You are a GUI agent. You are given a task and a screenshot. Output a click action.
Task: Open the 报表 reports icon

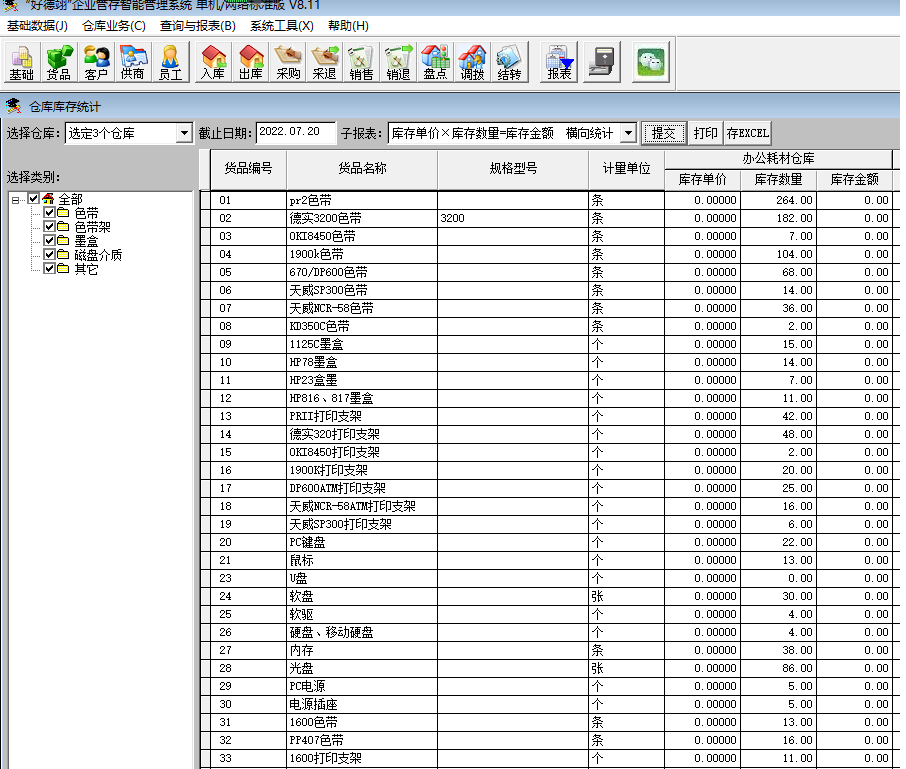[559, 62]
